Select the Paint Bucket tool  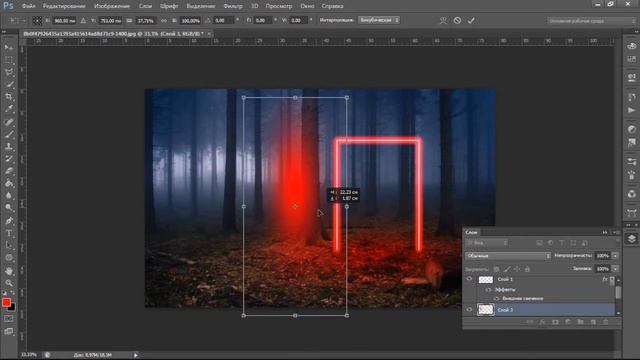[9, 183]
